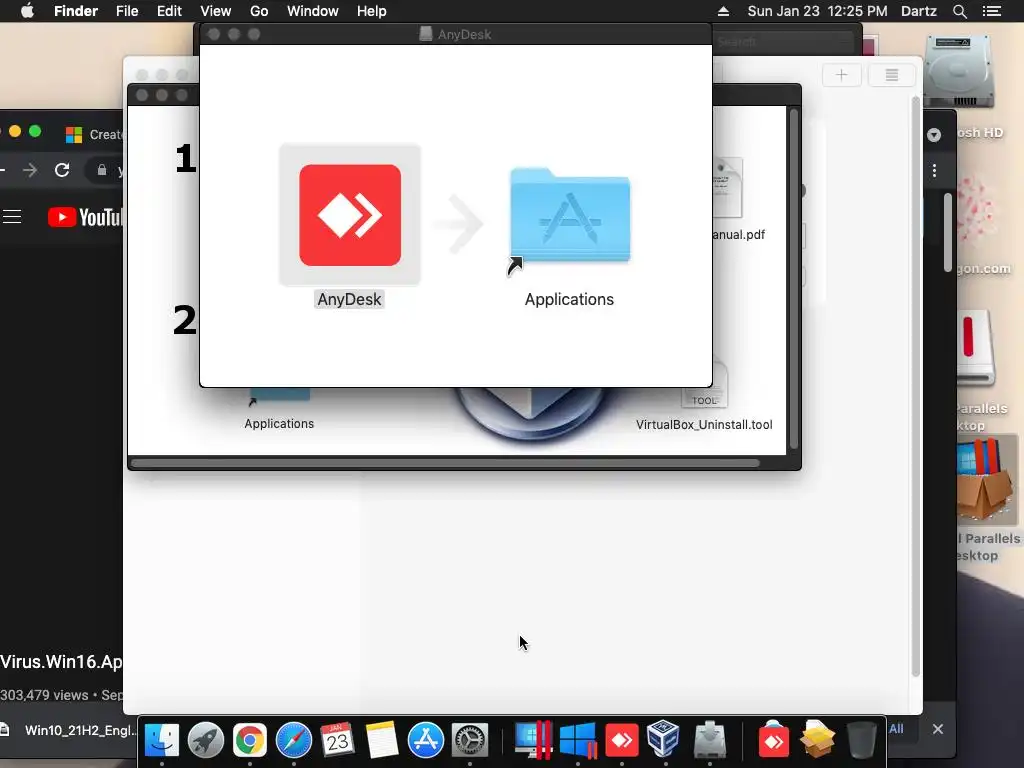
Task: Click the Dartz user name in menu bar
Action: coord(918,11)
